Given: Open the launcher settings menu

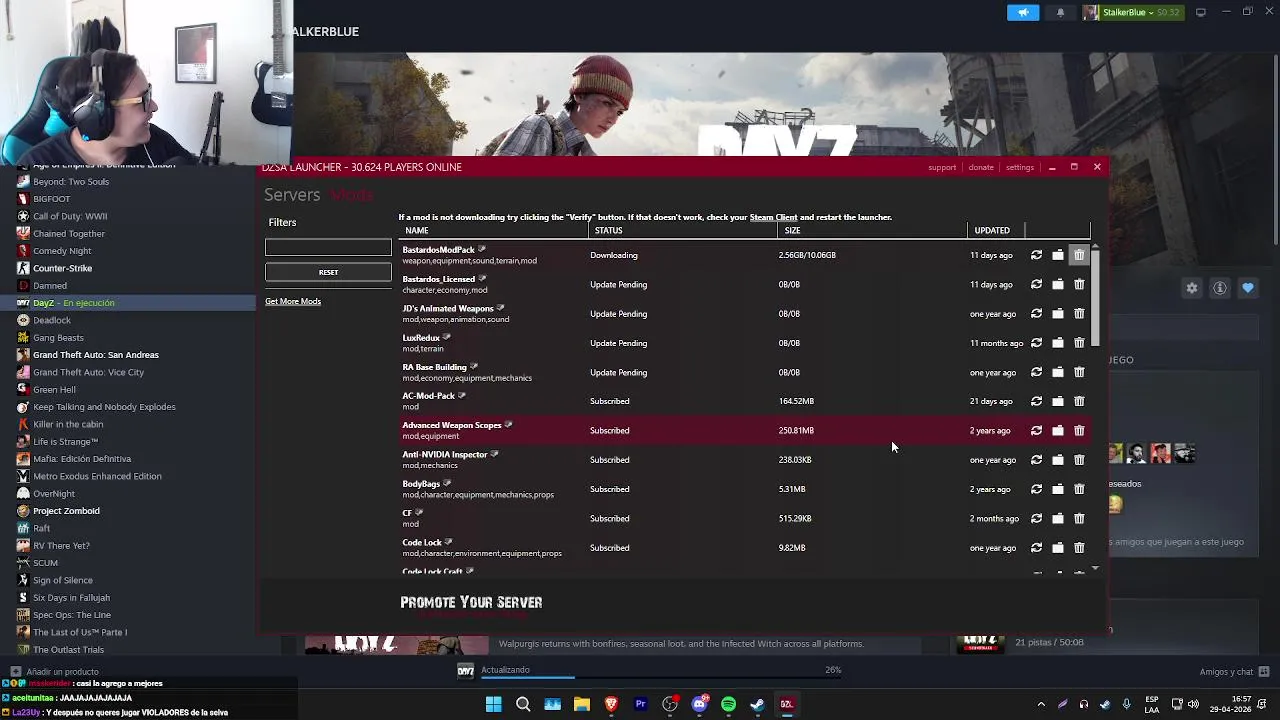Looking at the screenshot, I should click(1020, 168).
